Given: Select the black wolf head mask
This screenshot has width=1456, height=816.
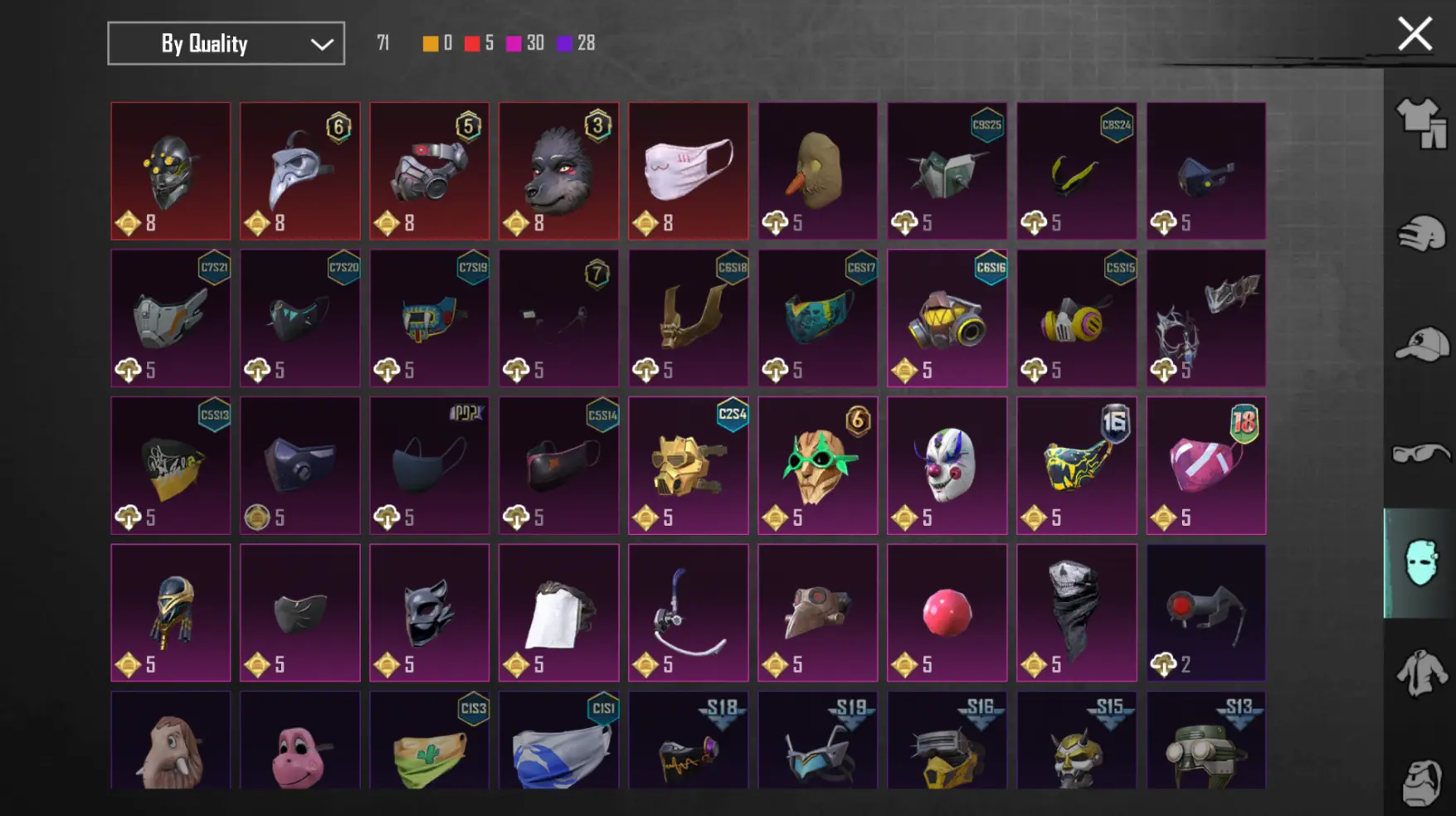Looking at the screenshot, I should click(x=558, y=171).
